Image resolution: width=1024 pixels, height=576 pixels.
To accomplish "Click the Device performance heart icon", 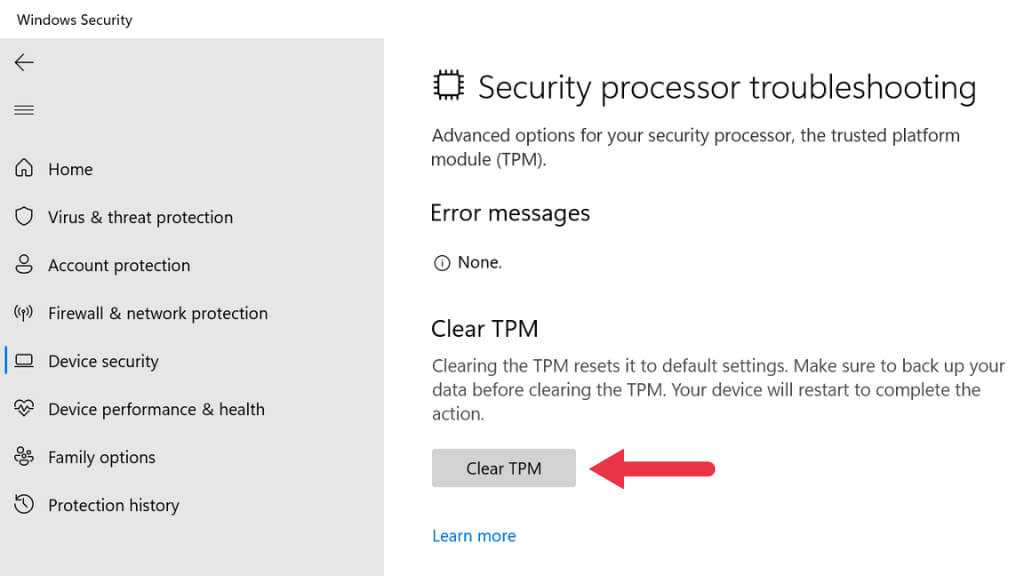I will tap(24, 409).
